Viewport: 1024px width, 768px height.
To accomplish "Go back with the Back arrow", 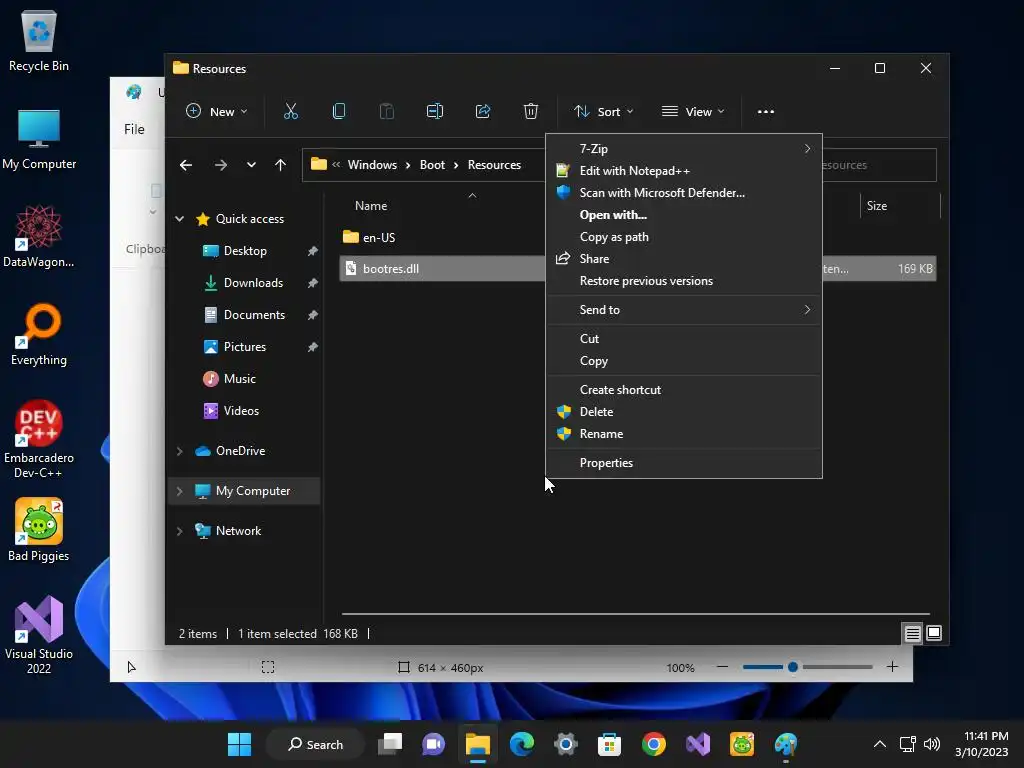I will (186, 165).
